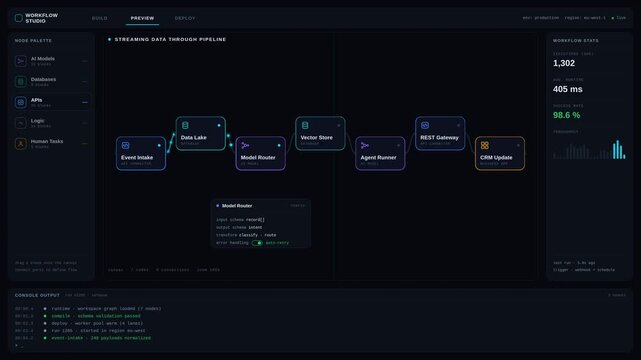This screenshot has width=641, height=360.
Task: Select the Event Intake node label
Action: (137, 157)
